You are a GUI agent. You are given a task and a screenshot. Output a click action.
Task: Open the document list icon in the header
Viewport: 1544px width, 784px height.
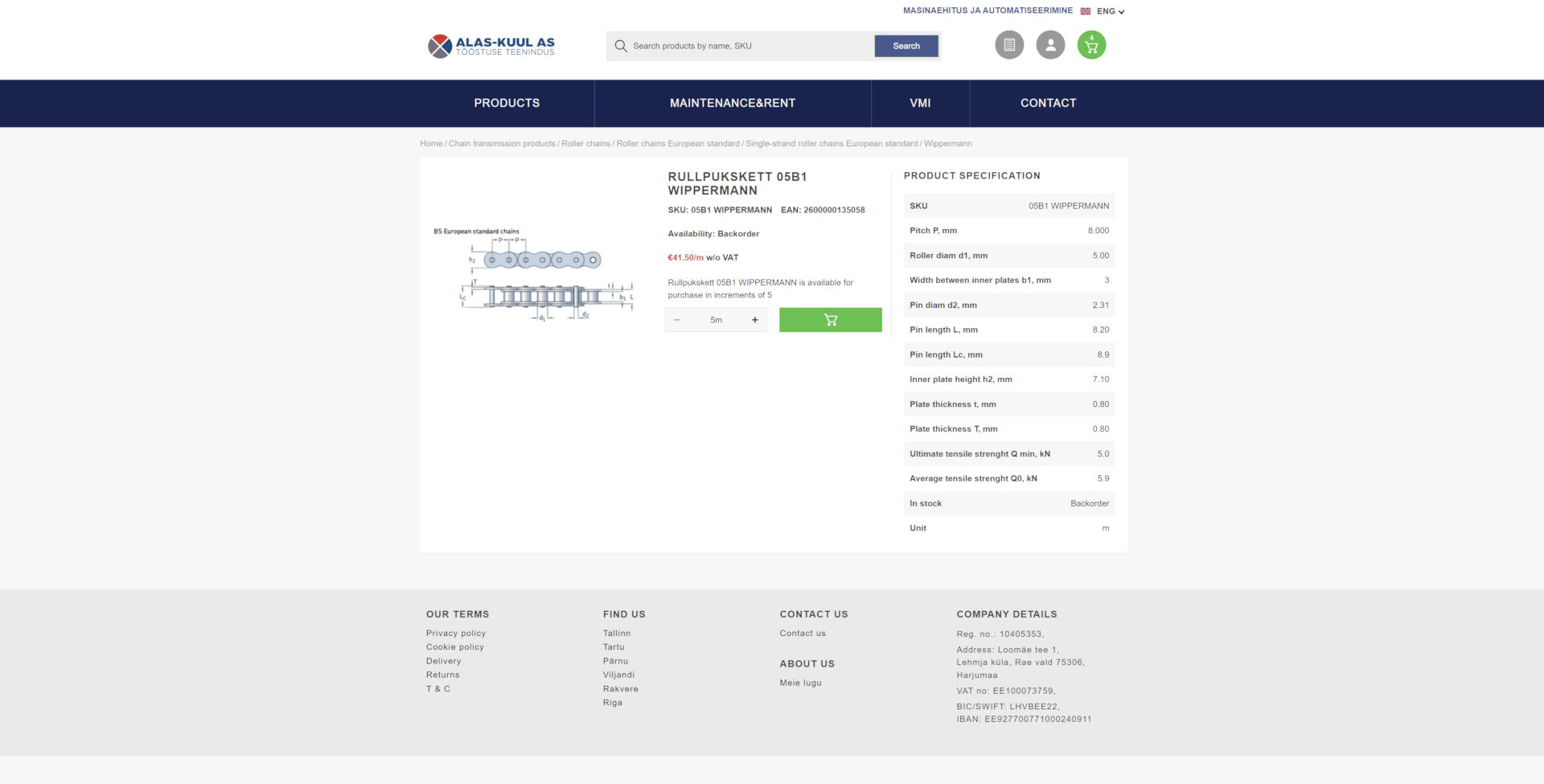point(1009,45)
